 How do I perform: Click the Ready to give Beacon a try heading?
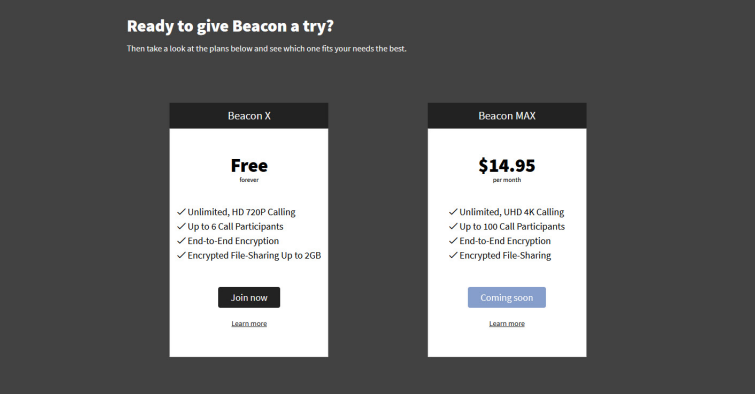pyautogui.click(x=230, y=26)
